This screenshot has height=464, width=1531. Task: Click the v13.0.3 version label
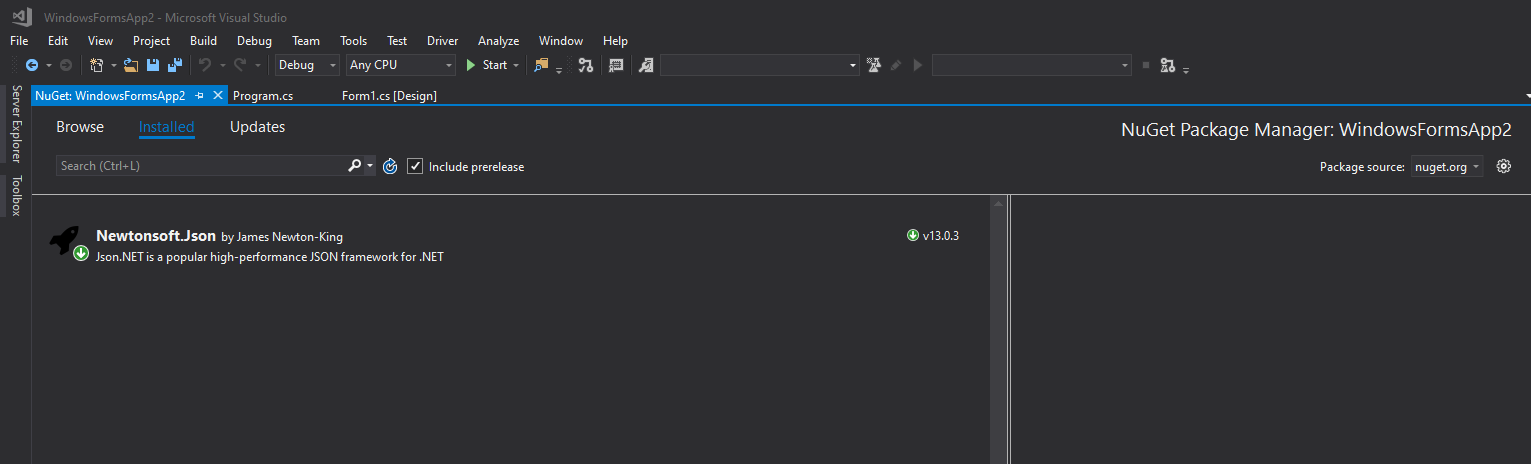pyautogui.click(x=941, y=236)
